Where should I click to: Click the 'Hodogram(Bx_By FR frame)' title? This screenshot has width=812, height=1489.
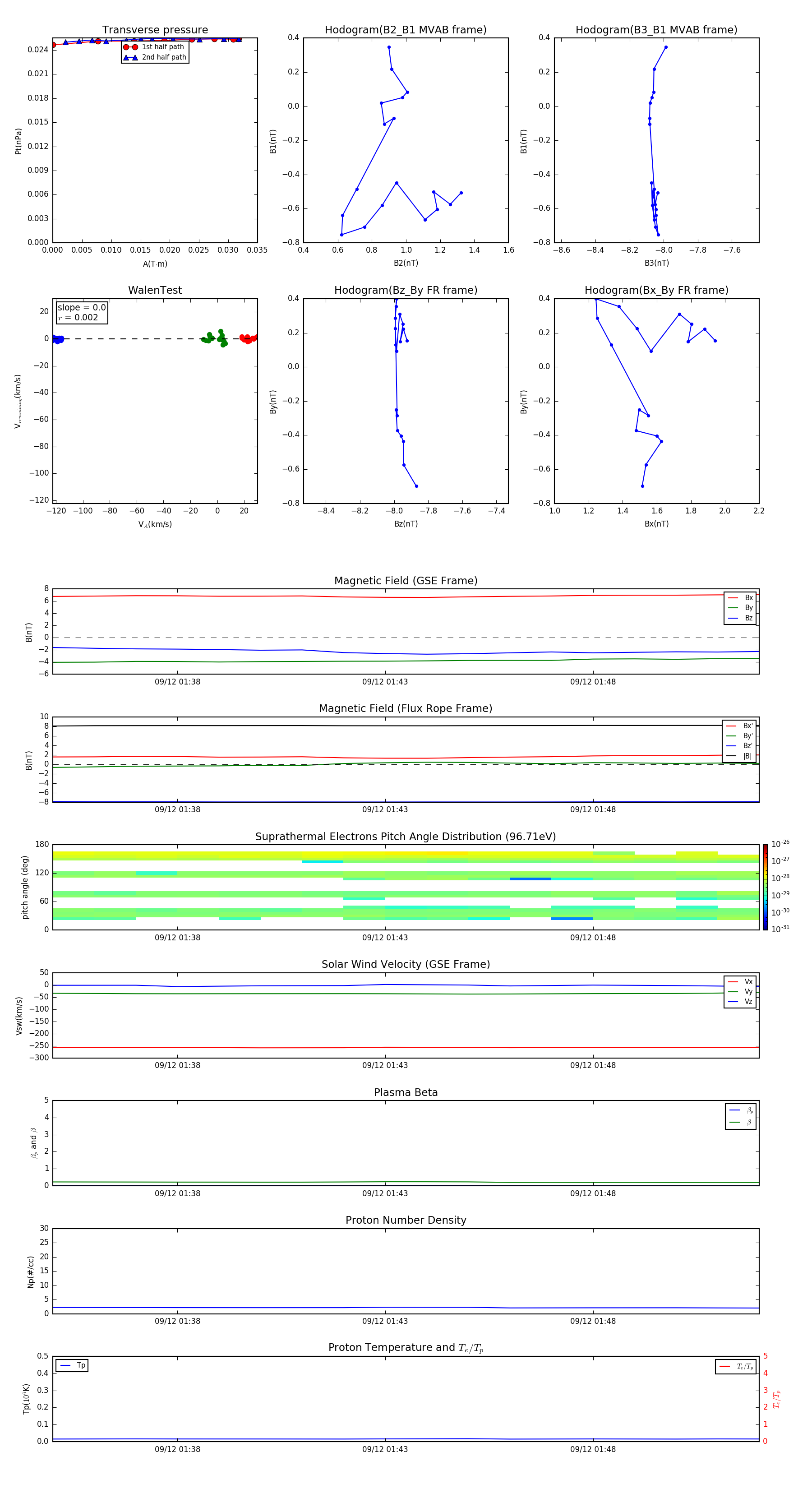tap(656, 290)
